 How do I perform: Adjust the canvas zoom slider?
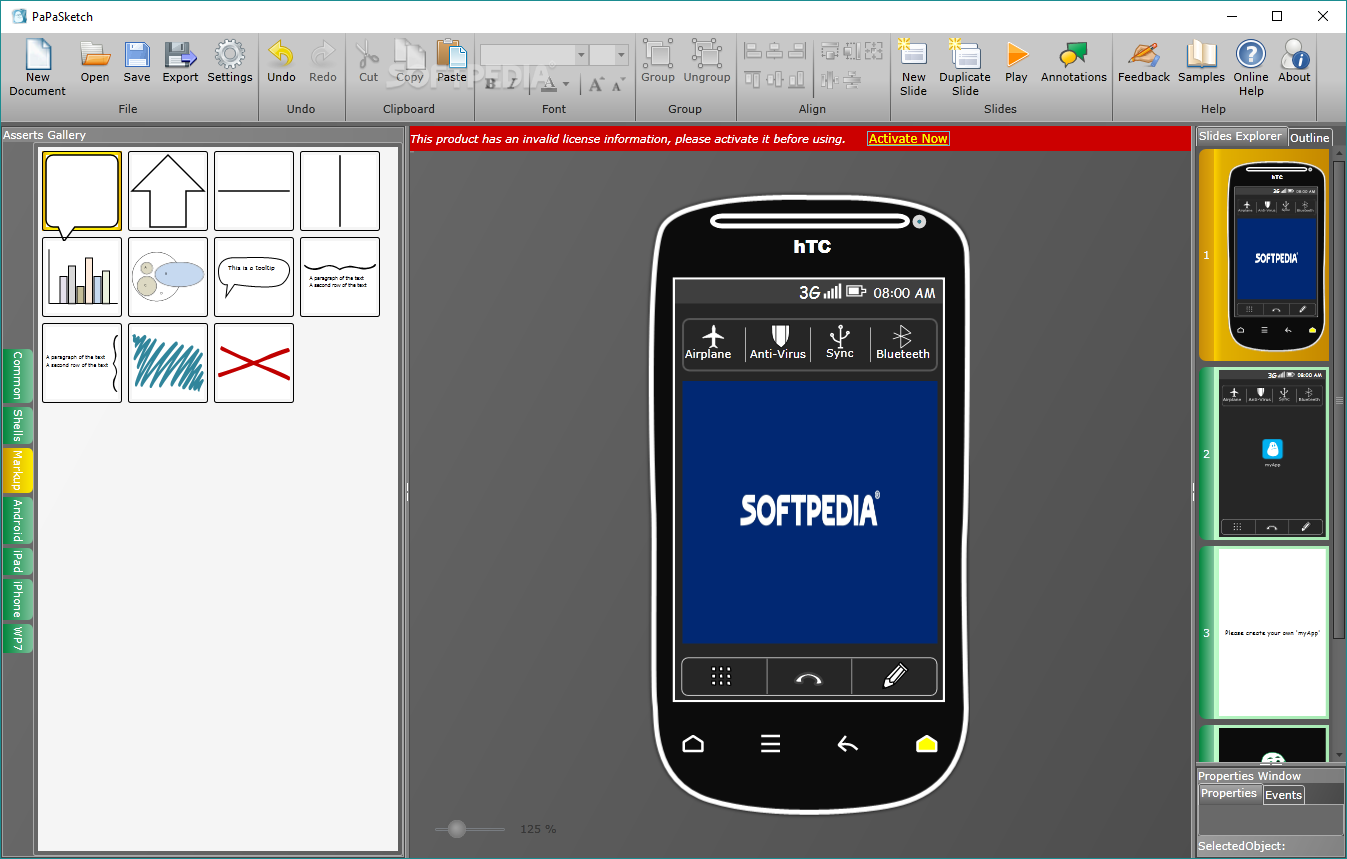click(457, 829)
